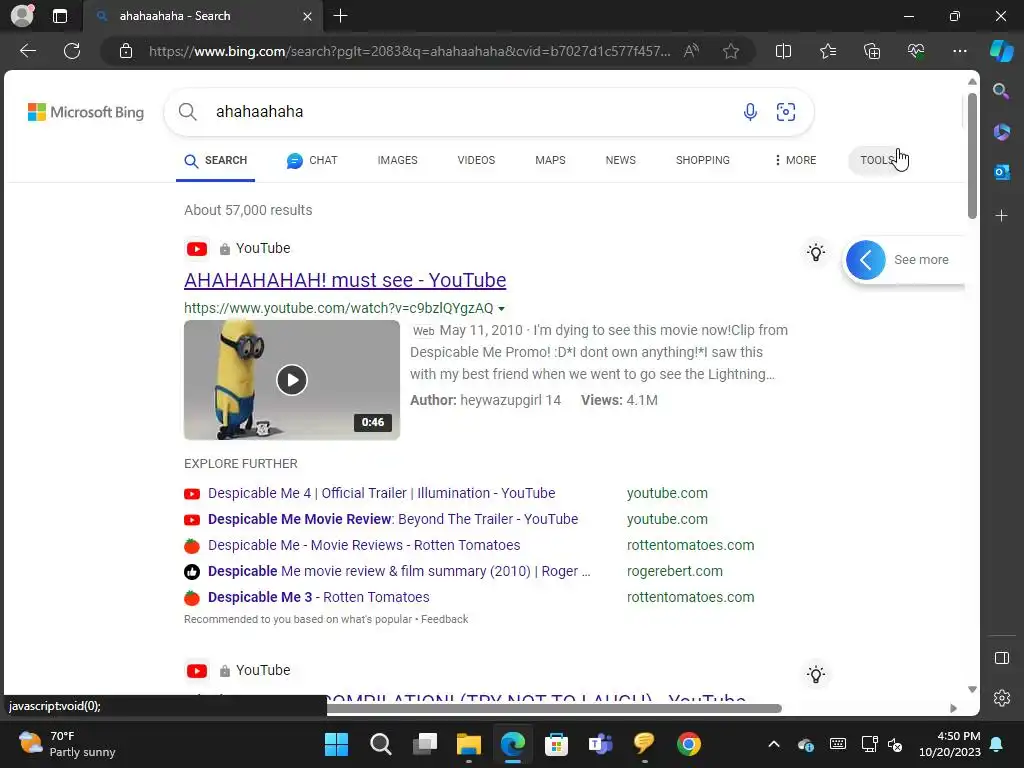Open the clock showing 4:50 PM

pyautogui.click(x=950, y=744)
